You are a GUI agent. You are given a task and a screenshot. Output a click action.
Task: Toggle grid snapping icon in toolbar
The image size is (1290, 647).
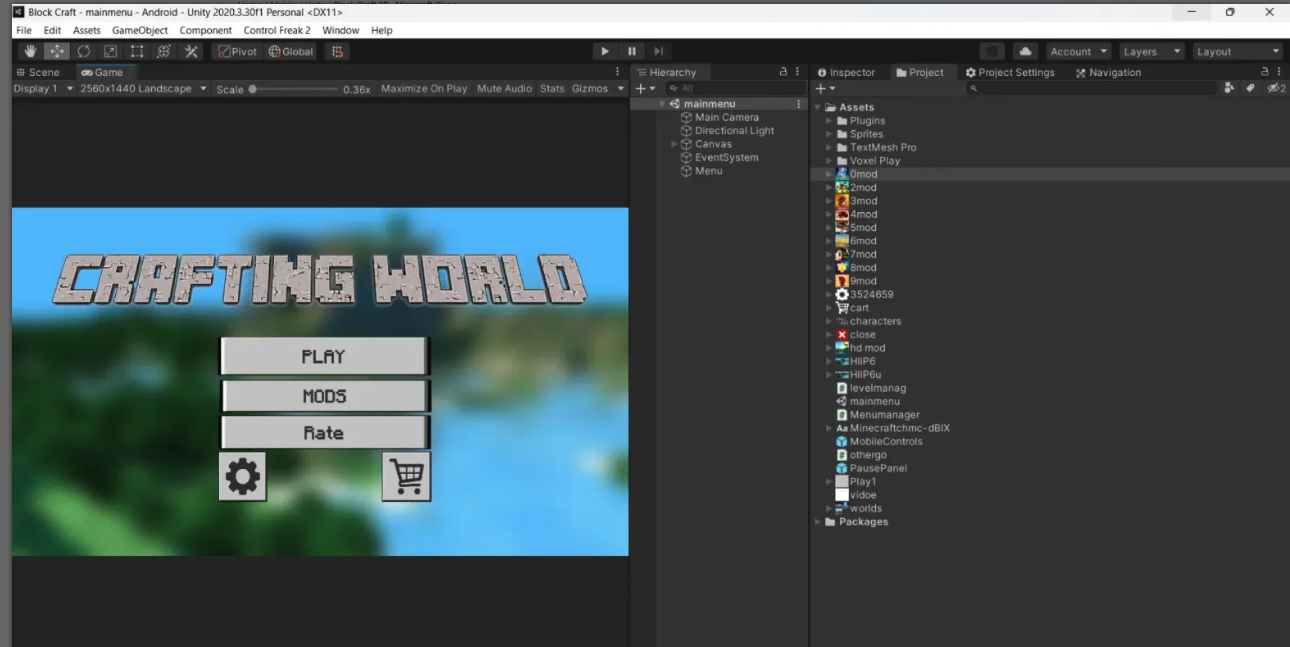click(x=338, y=51)
